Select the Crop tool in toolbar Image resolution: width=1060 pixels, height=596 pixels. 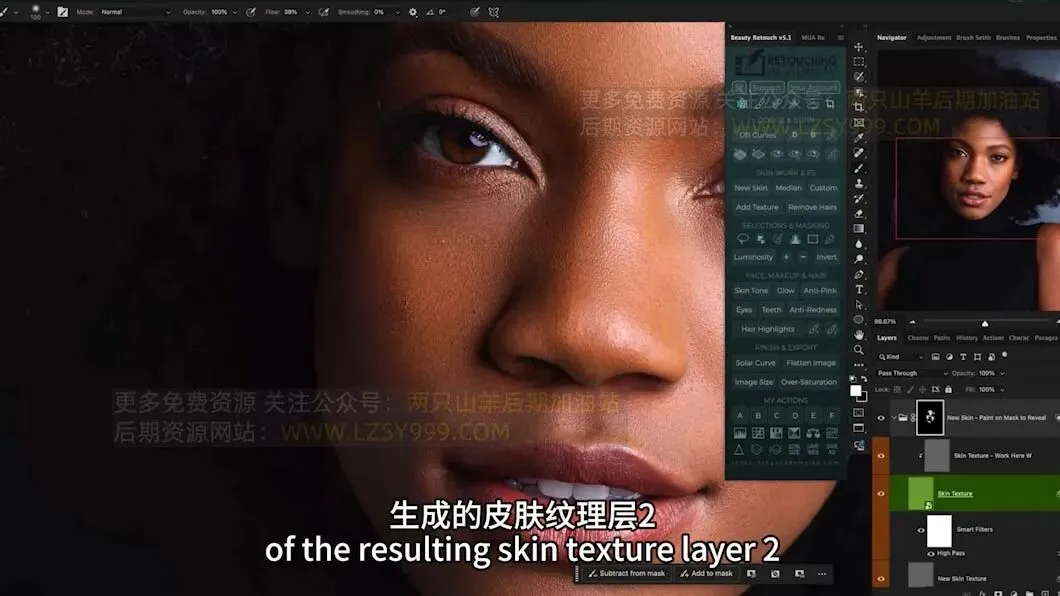click(x=859, y=107)
